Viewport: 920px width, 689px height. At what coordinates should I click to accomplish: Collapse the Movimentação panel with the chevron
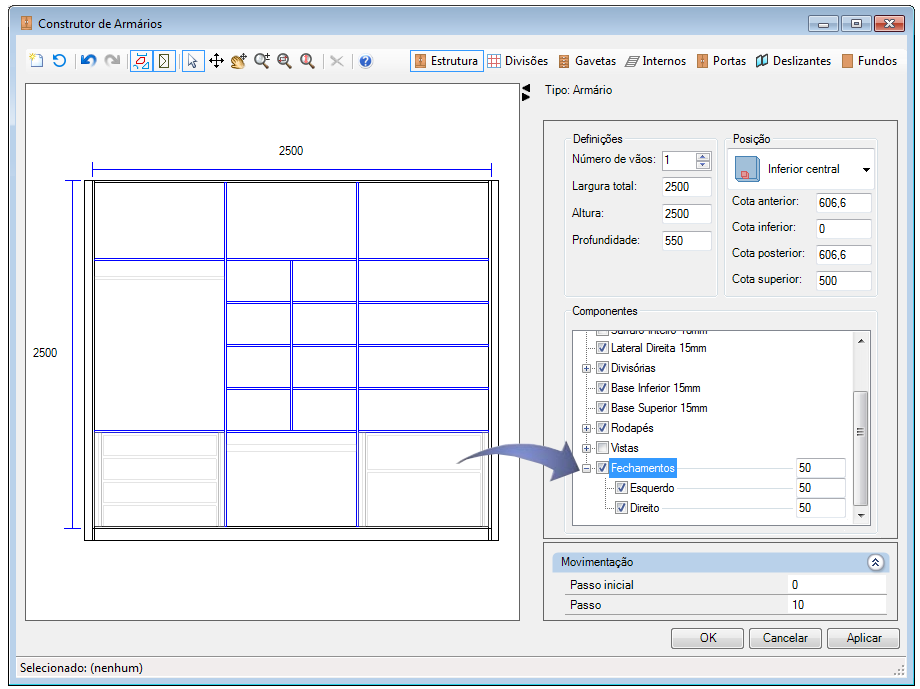click(x=875, y=562)
